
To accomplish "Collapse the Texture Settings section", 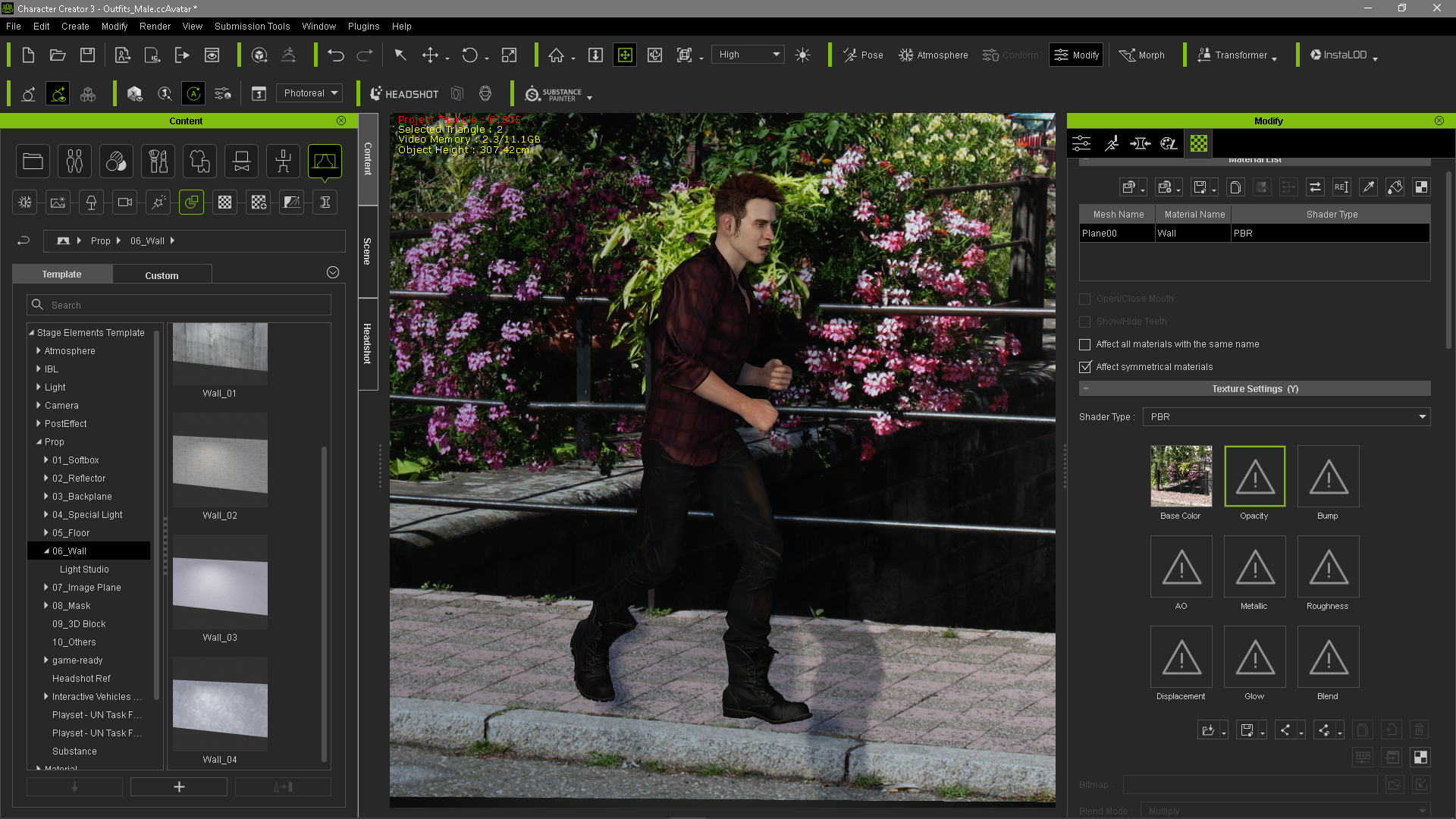I will (1086, 388).
